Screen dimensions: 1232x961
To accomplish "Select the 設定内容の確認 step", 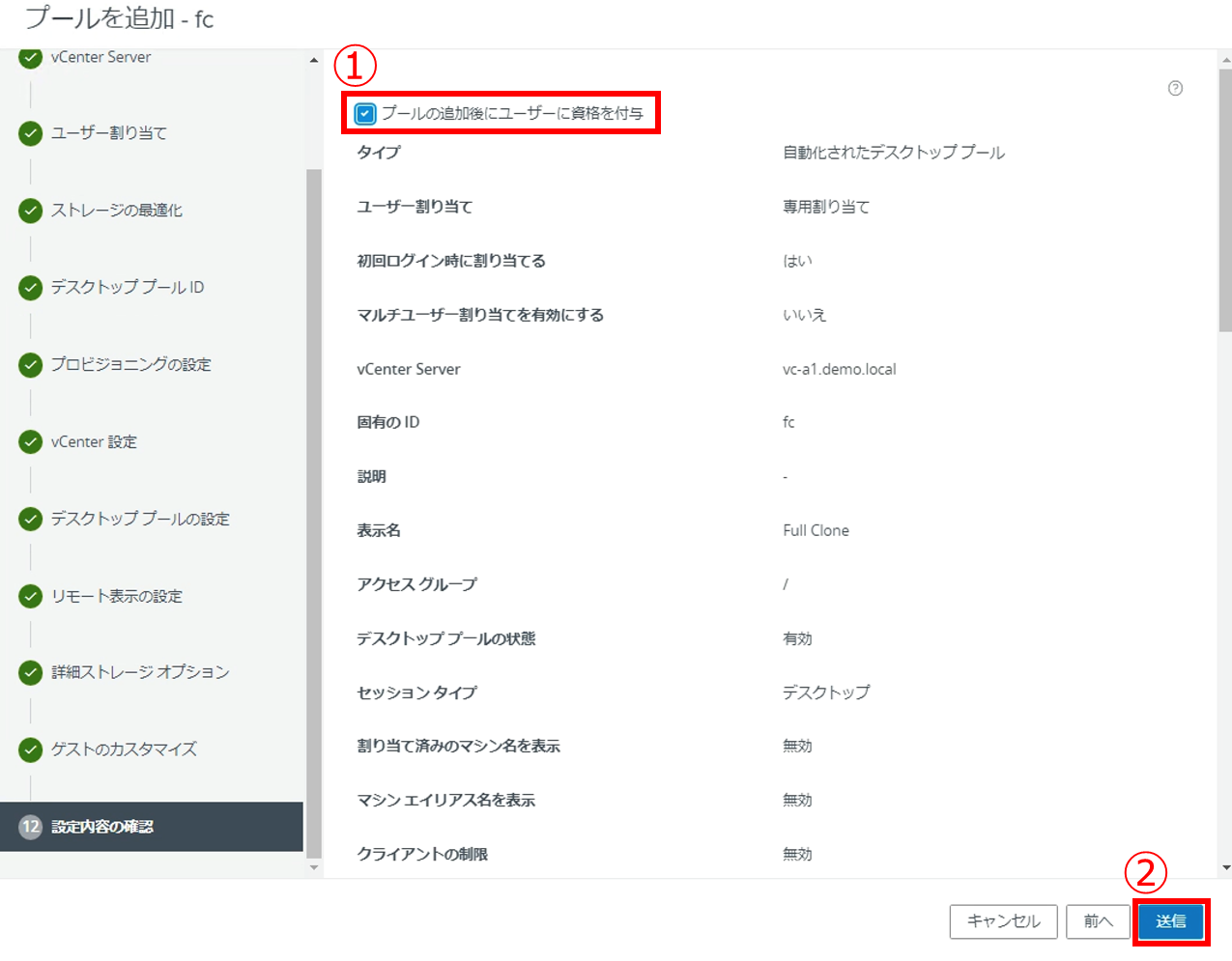I will coord(102,827).
